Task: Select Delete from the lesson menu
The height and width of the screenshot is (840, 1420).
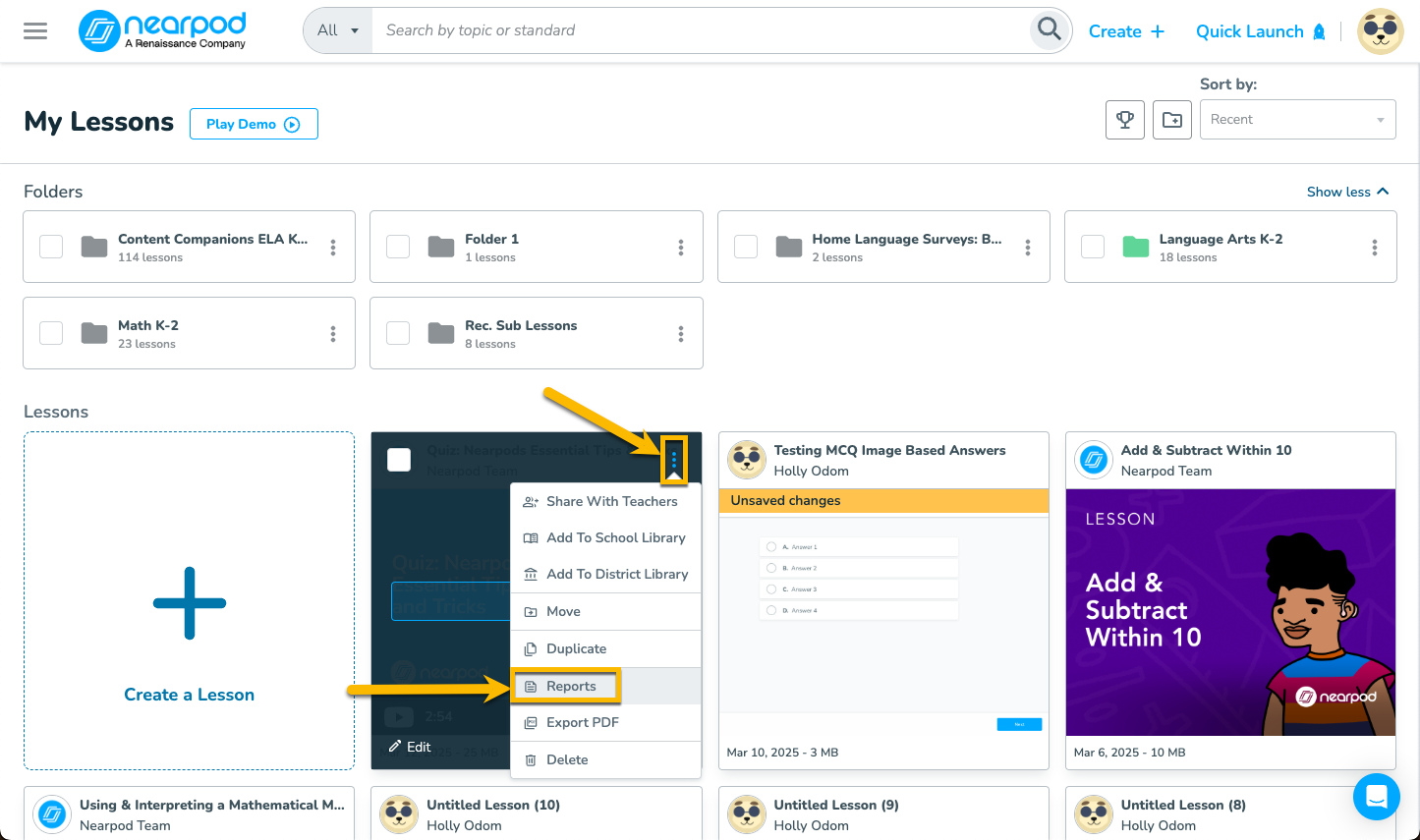Action: pos(605,759)
